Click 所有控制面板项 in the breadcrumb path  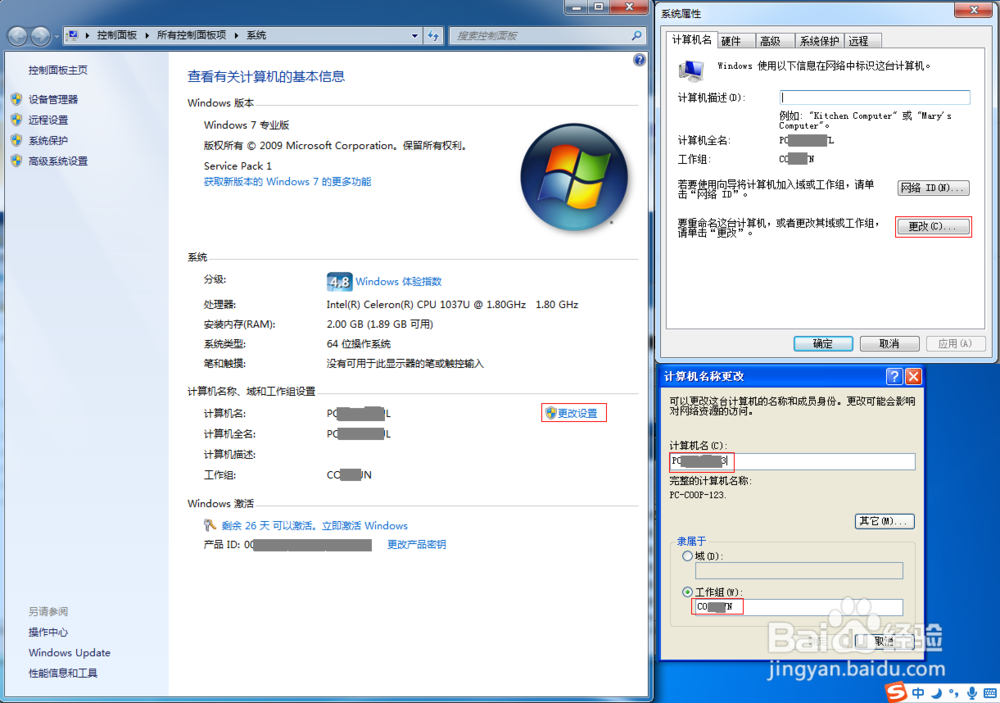pos(191,35)
